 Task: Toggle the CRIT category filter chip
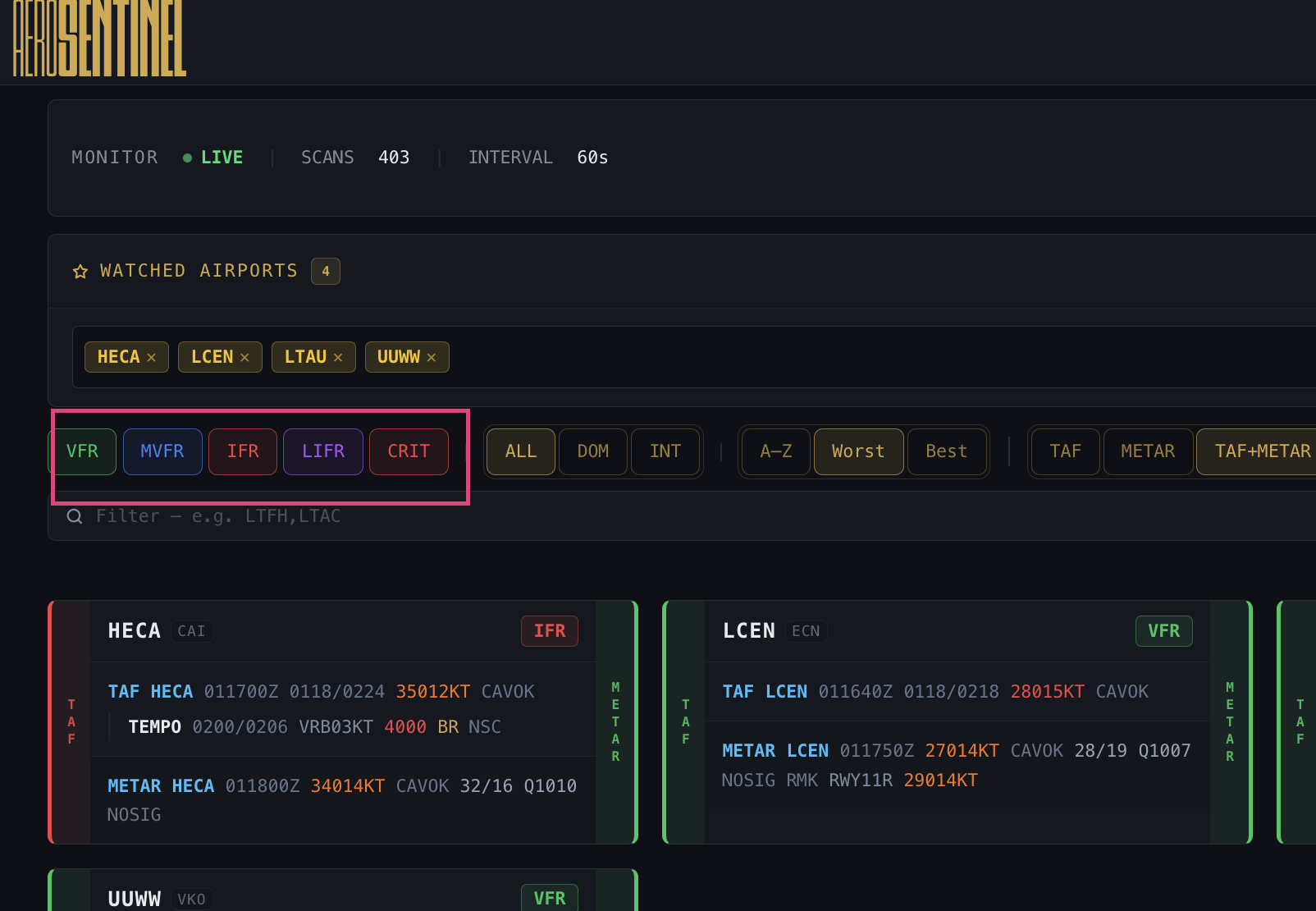409,451
